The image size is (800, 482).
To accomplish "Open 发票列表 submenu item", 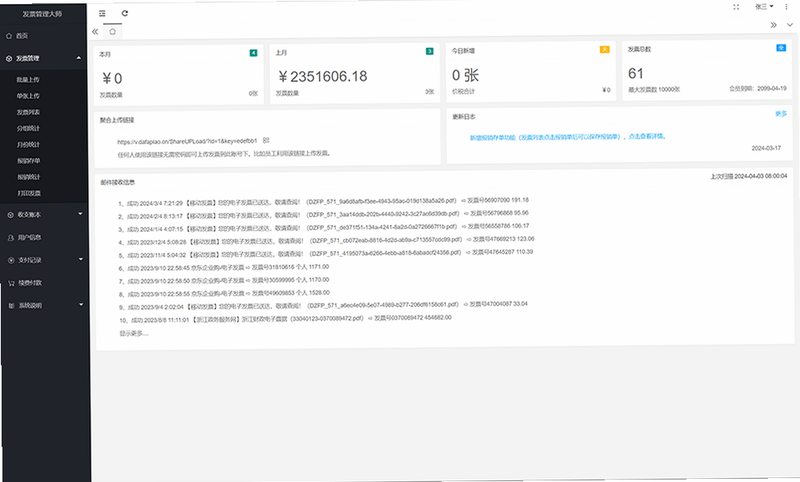I will (x=28, y=112).
